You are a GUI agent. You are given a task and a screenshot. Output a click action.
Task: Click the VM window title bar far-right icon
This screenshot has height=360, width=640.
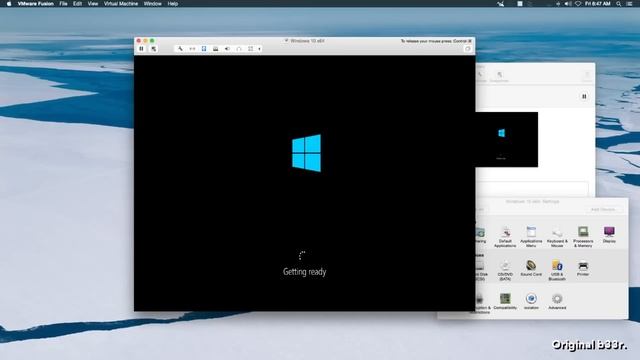click(468, 49)
